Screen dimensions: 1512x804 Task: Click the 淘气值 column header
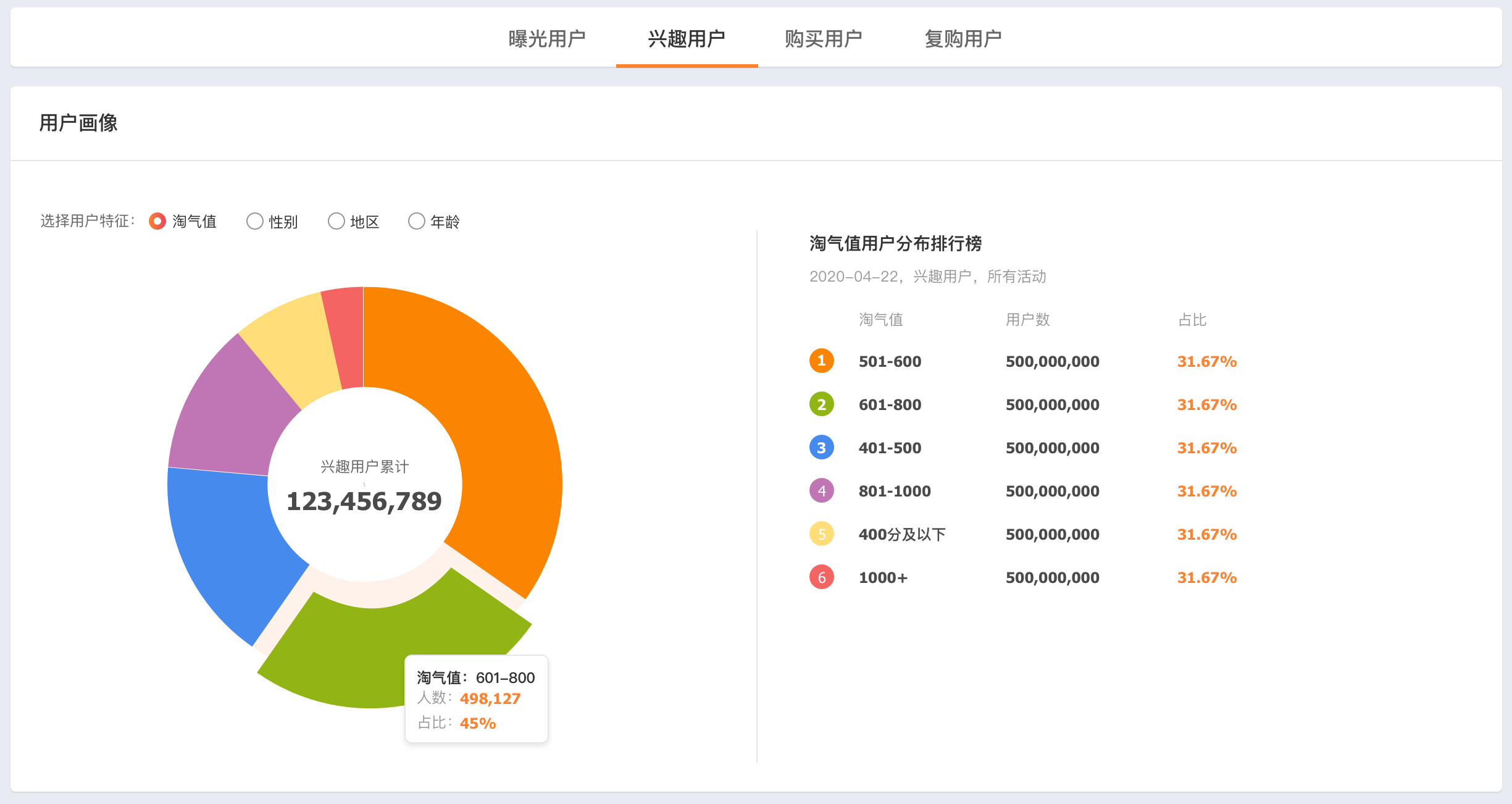click(881, 319)
